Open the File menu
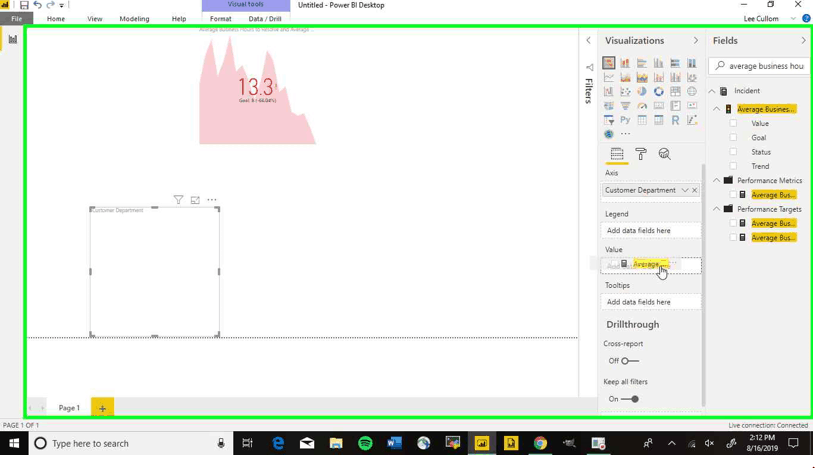This screenshot has width=815, height=468. (17, 19)
